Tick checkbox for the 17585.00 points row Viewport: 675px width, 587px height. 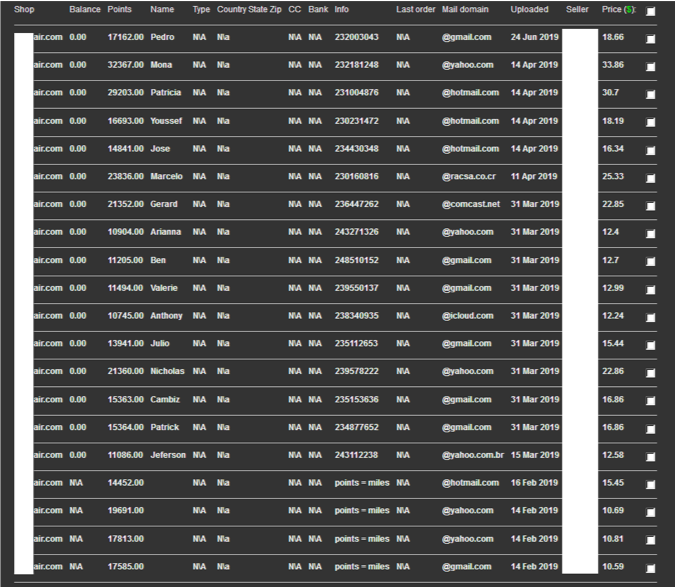pyautogui.click(x=651, y=568)
